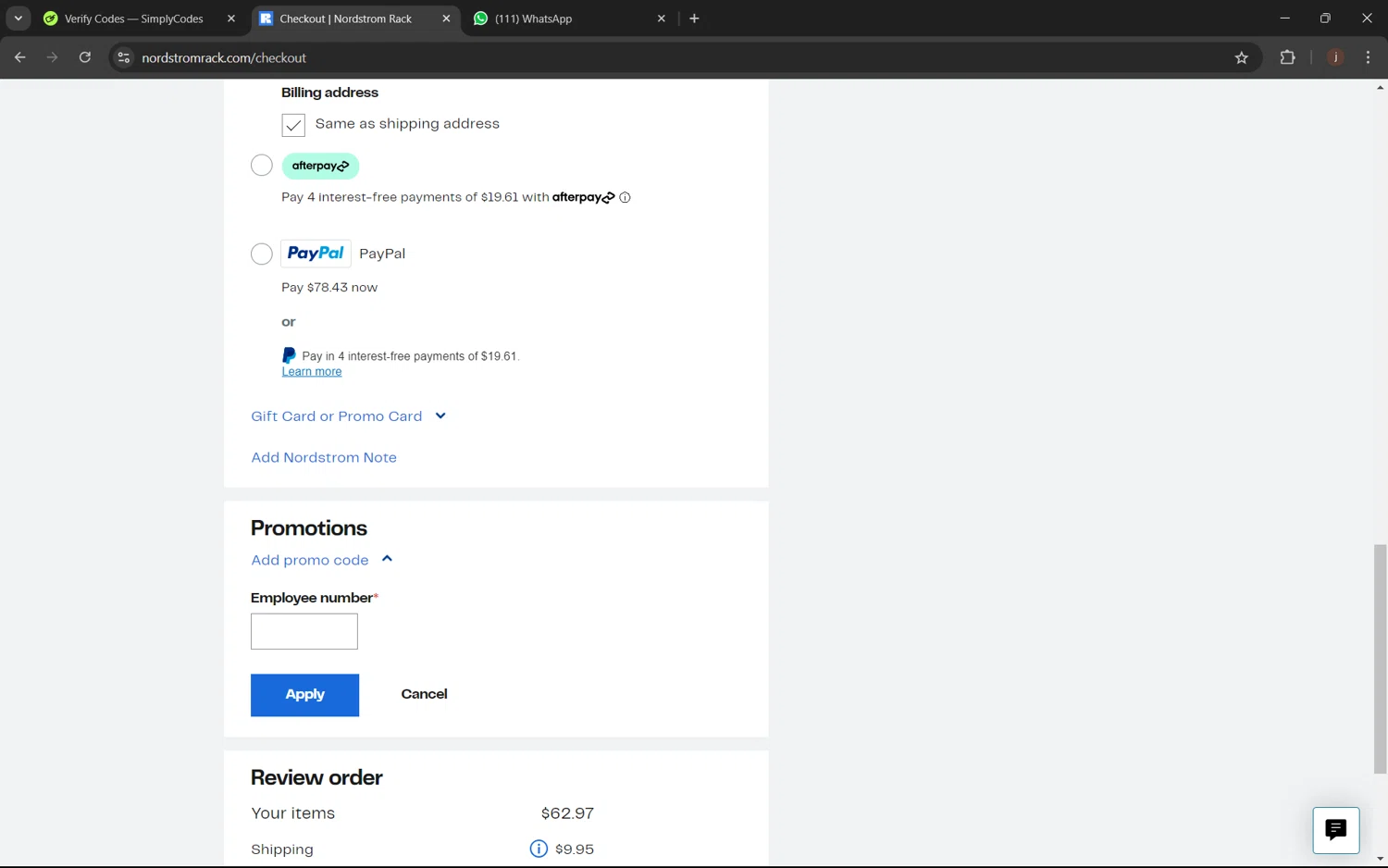
Task: Bookmark this page with the star icon
Action: [1242, 57]
